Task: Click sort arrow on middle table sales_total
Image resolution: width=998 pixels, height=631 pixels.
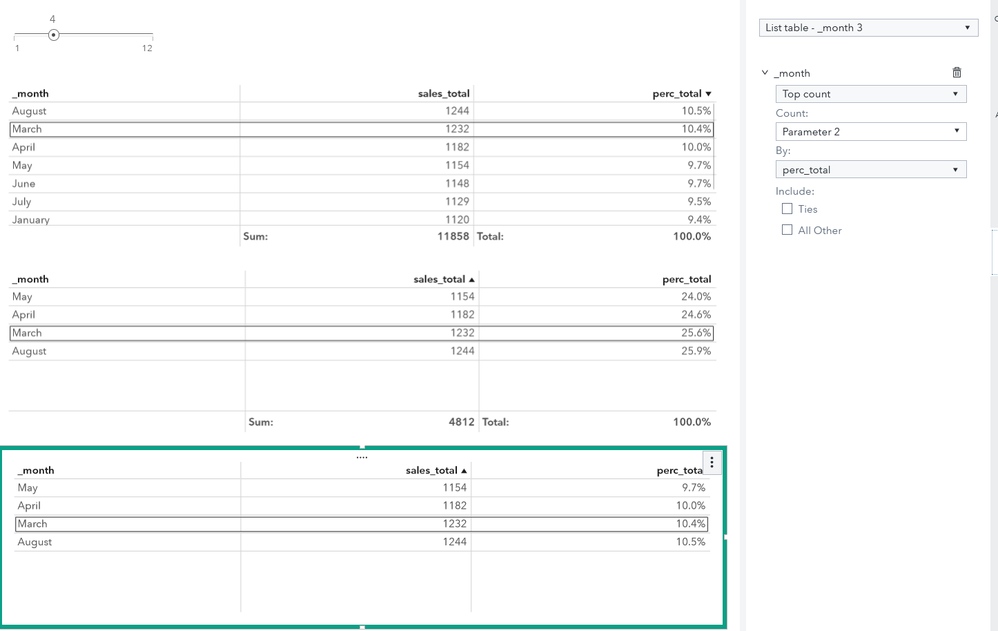Action: click(472, 280)
